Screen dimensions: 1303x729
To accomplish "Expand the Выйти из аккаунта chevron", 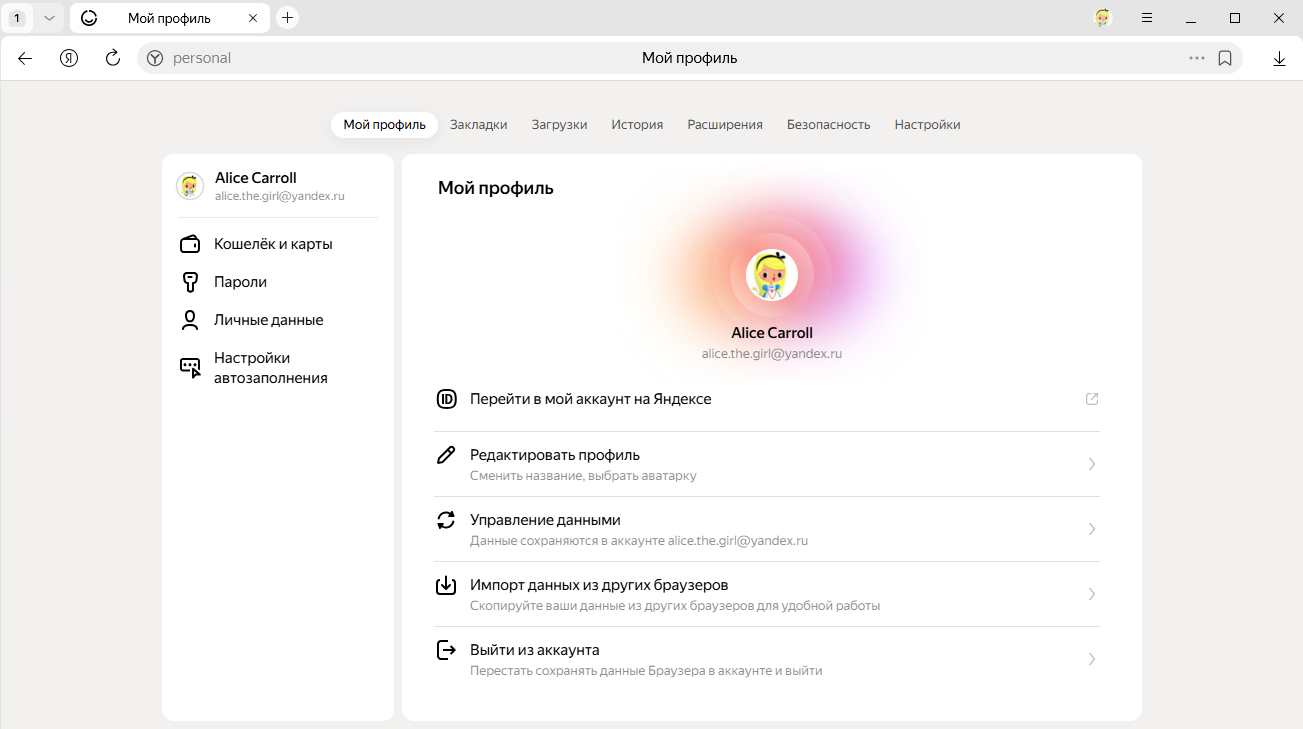I will click(1092, 659).
